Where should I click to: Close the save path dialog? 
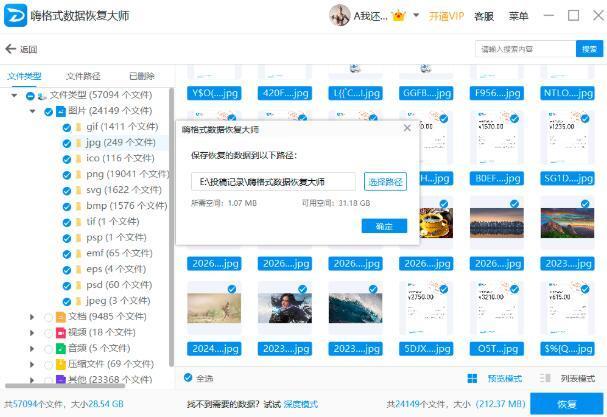(x=407, y=128)
